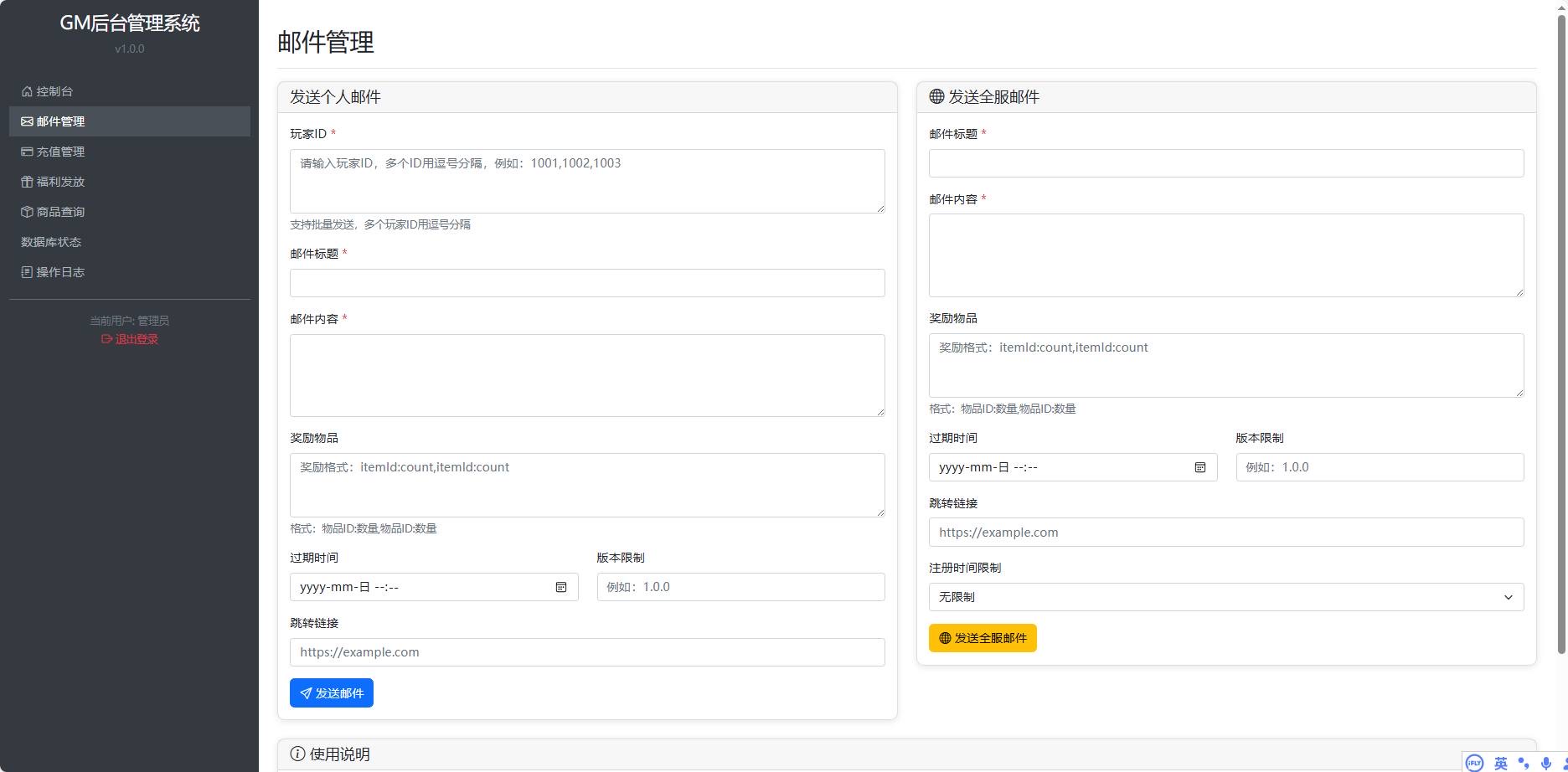
Task: Click the gift icon of 福利发放
Action: (27, 182)
